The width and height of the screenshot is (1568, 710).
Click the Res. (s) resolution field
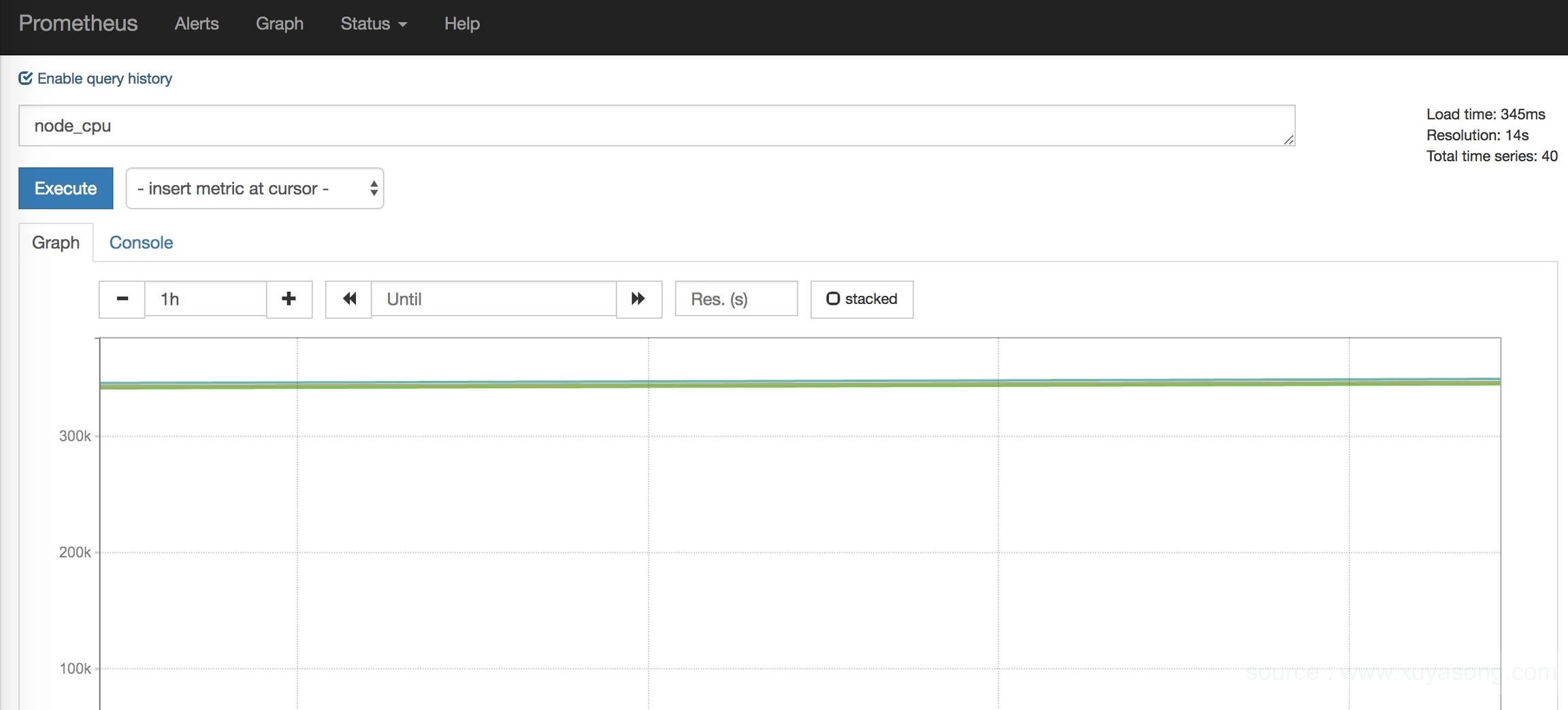tap(736, 299)
